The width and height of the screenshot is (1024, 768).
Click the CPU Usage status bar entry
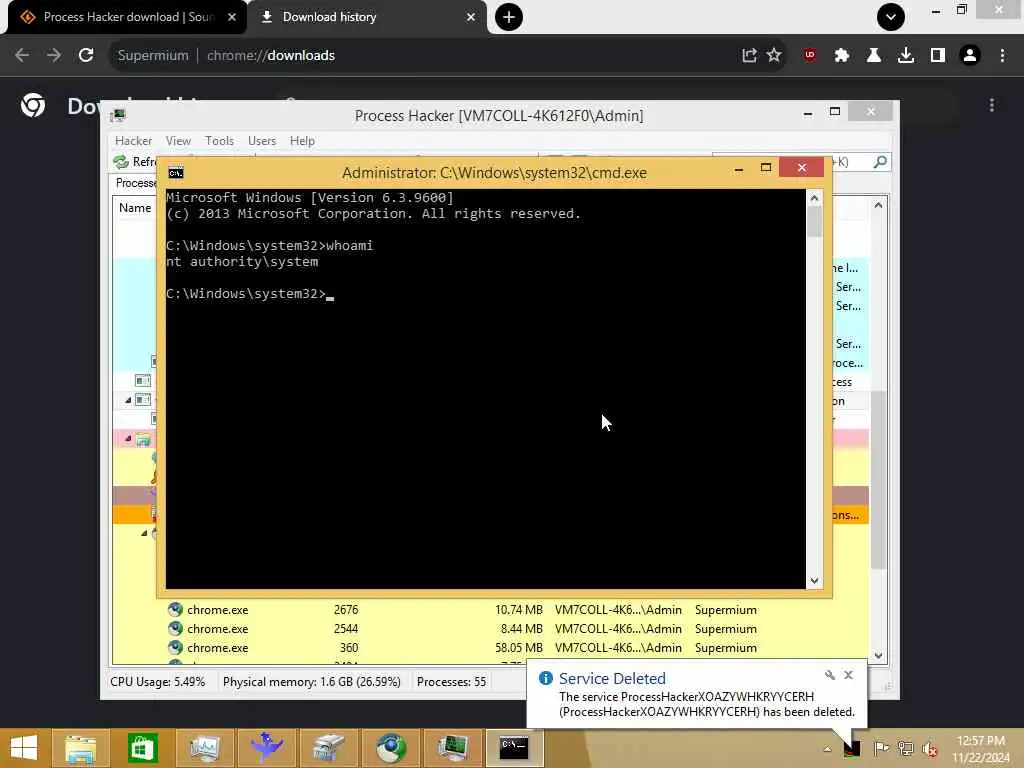coord(157,682)
